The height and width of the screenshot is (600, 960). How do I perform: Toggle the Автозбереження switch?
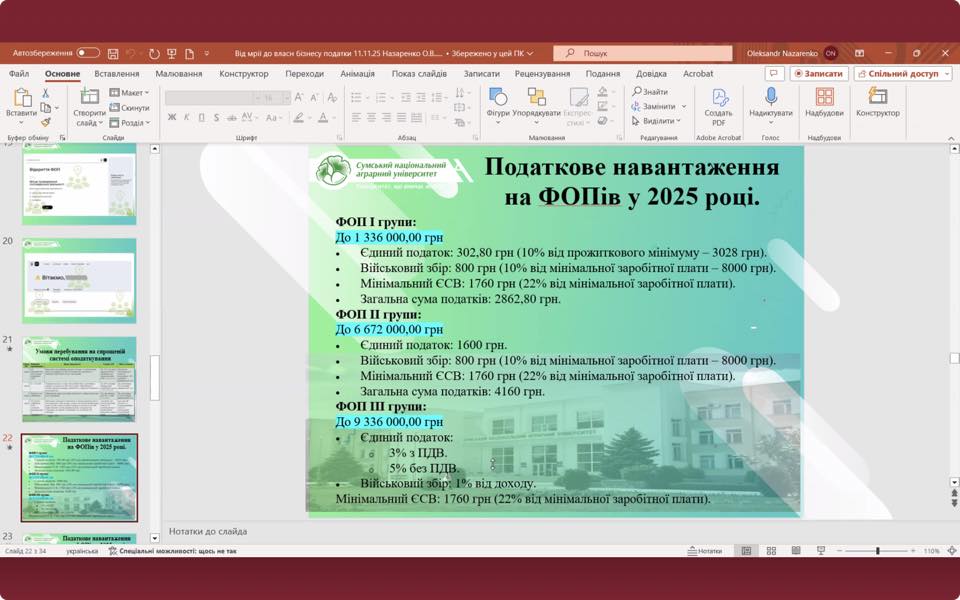click(x=88, y=53)
